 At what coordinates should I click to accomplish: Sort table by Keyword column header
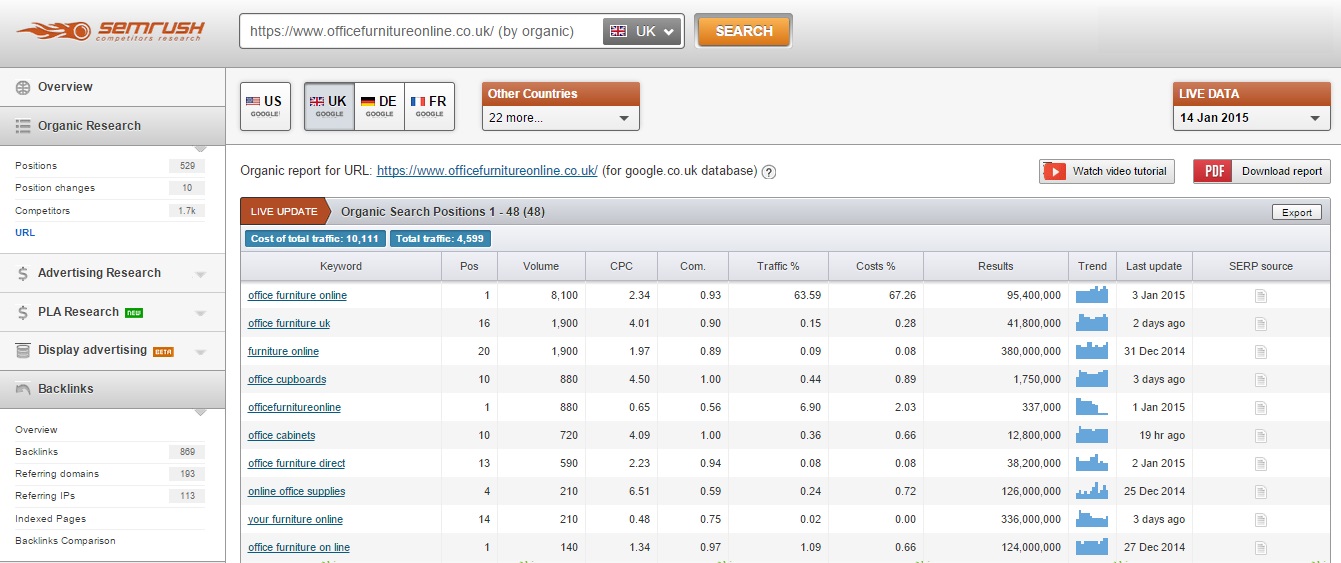[x=341, y=266]
